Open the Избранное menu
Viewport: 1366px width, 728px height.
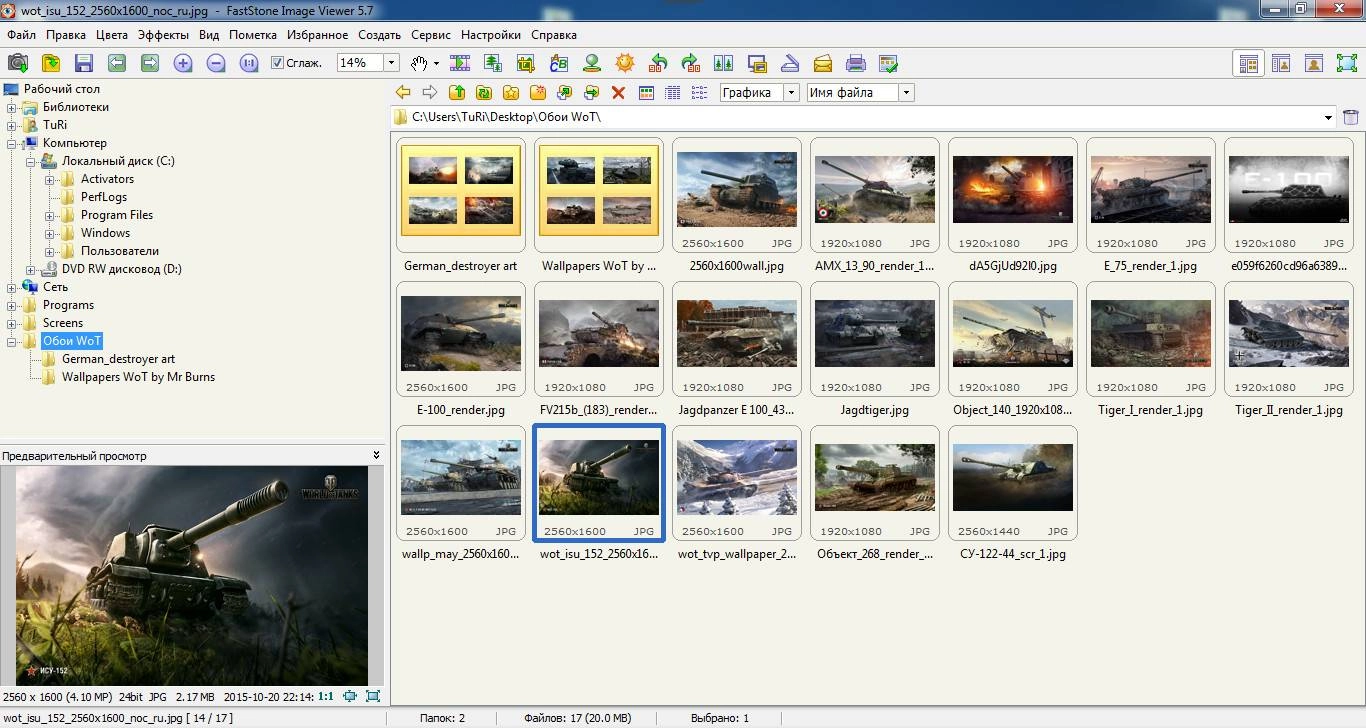click(317, 35)
